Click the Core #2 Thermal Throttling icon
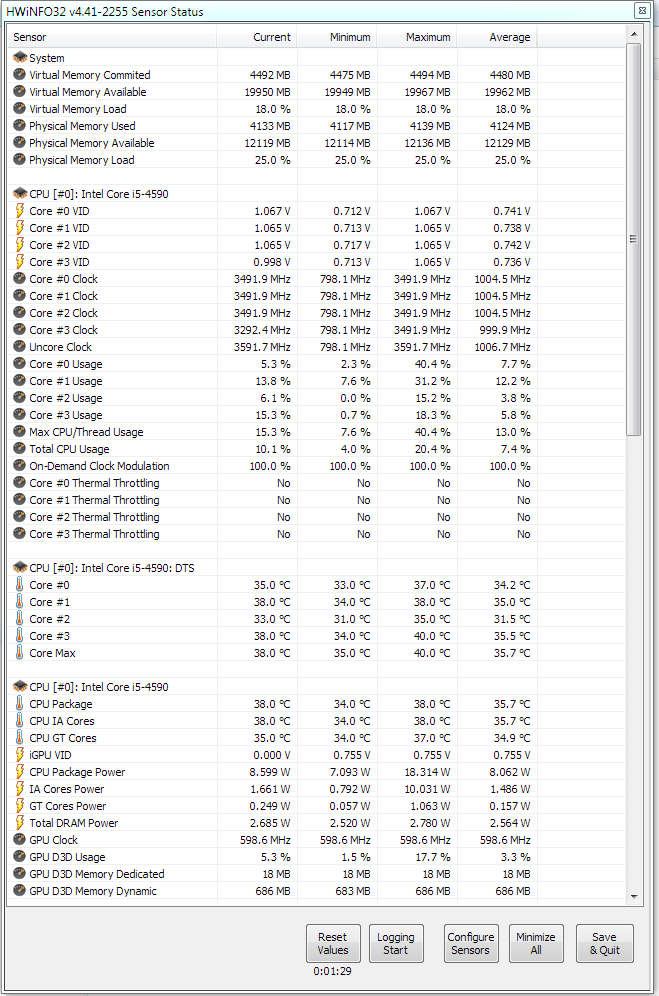This screenshot has width=659, height=996. (20, 517)
